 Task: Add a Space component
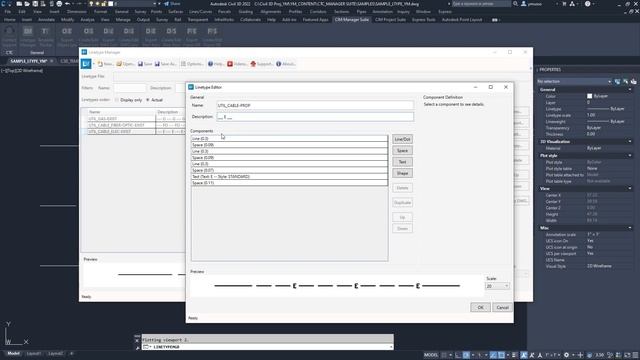(x=402, y=151)
